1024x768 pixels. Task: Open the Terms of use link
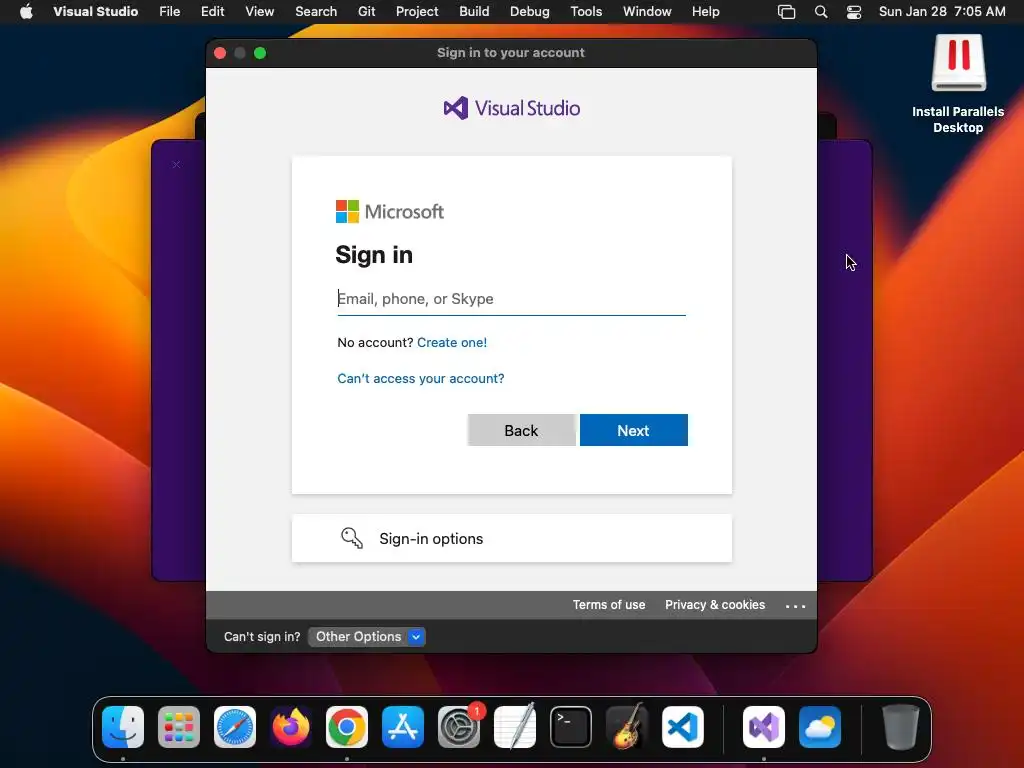pyautogui.click(x=609, y=605)
